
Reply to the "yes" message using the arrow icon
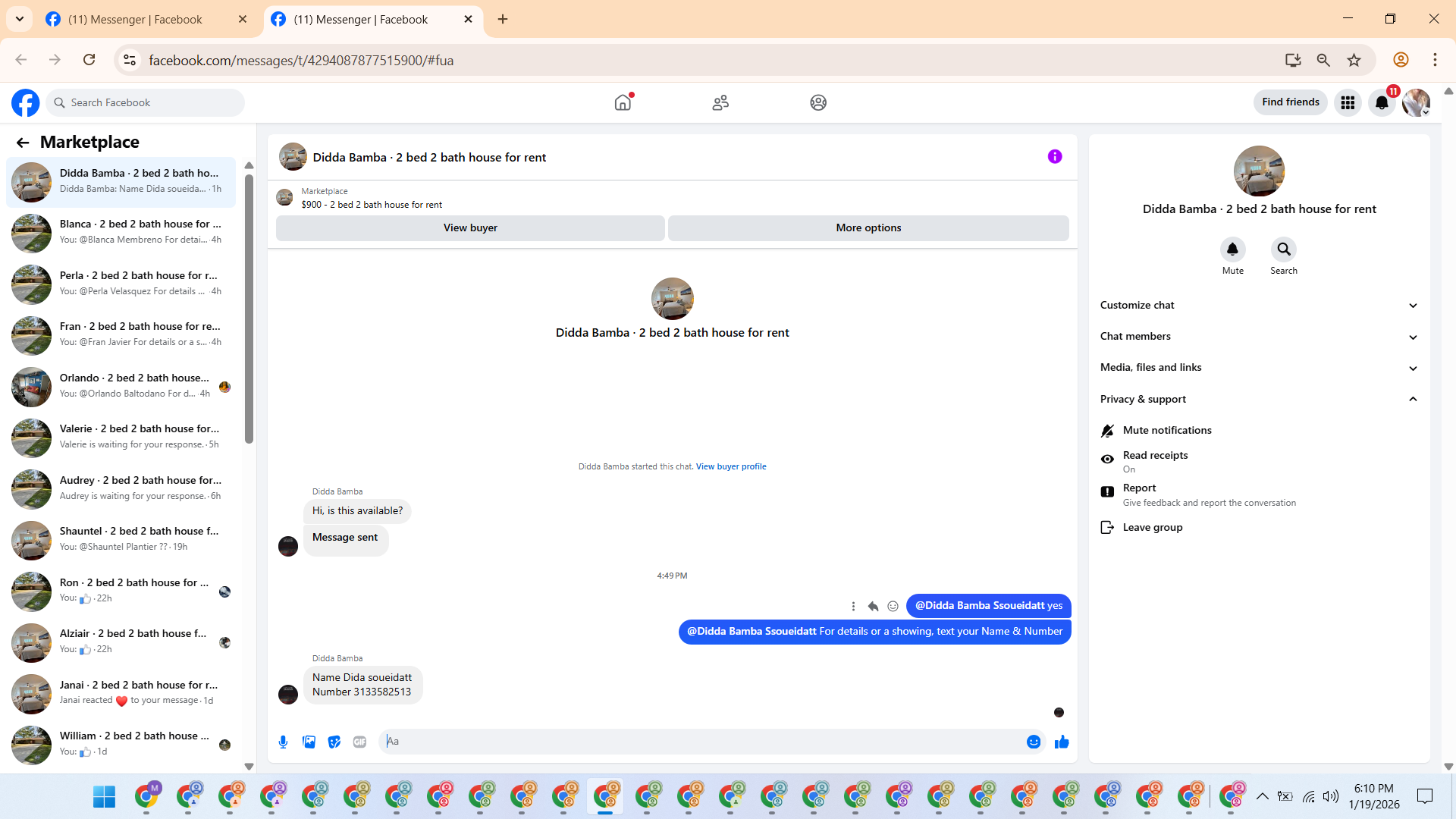coord(873,606)
